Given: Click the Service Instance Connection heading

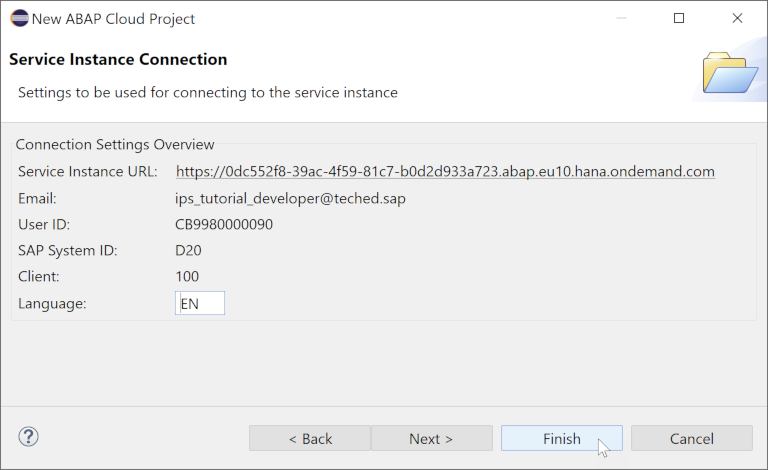Looking at the screenshot, I should (118, 59).
